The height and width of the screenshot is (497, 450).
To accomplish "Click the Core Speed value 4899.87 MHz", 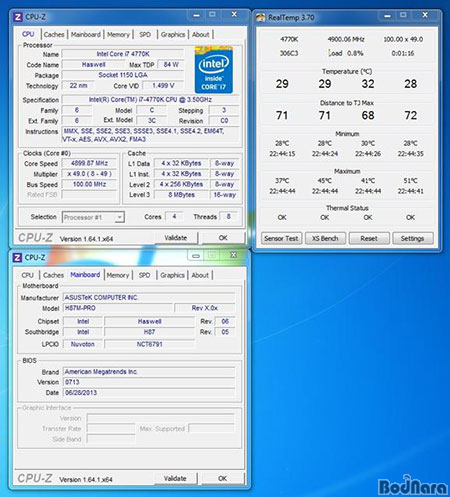I will pyautogui.click(x=89, y=163).
